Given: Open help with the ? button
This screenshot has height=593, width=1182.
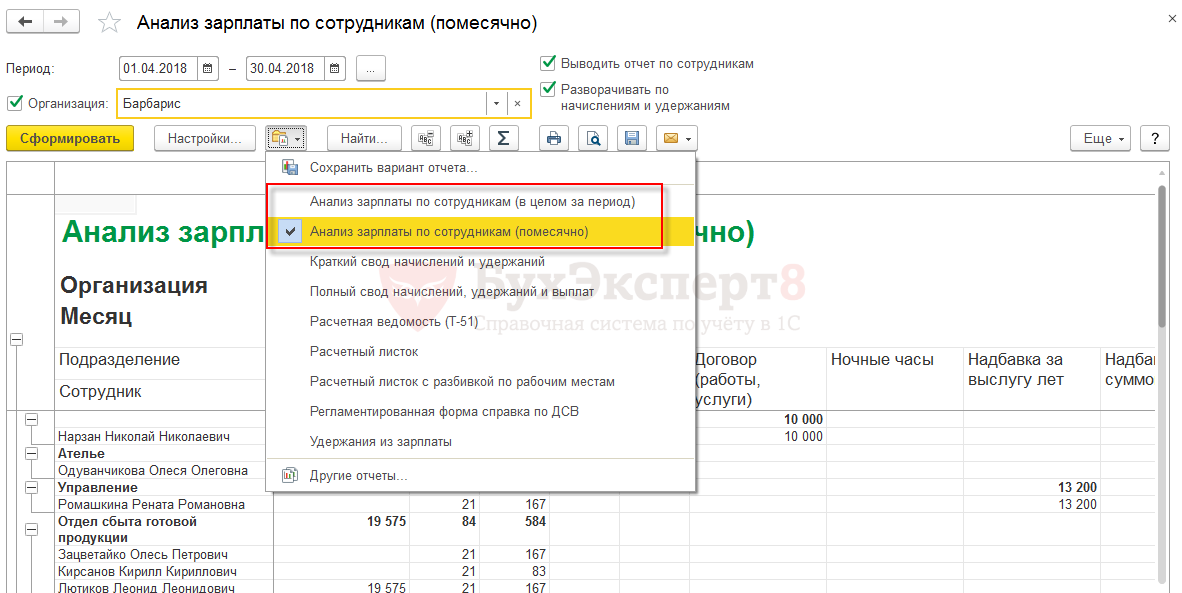Looking at the screenshot, I should pyautogui.click(x=1155, y=139).
